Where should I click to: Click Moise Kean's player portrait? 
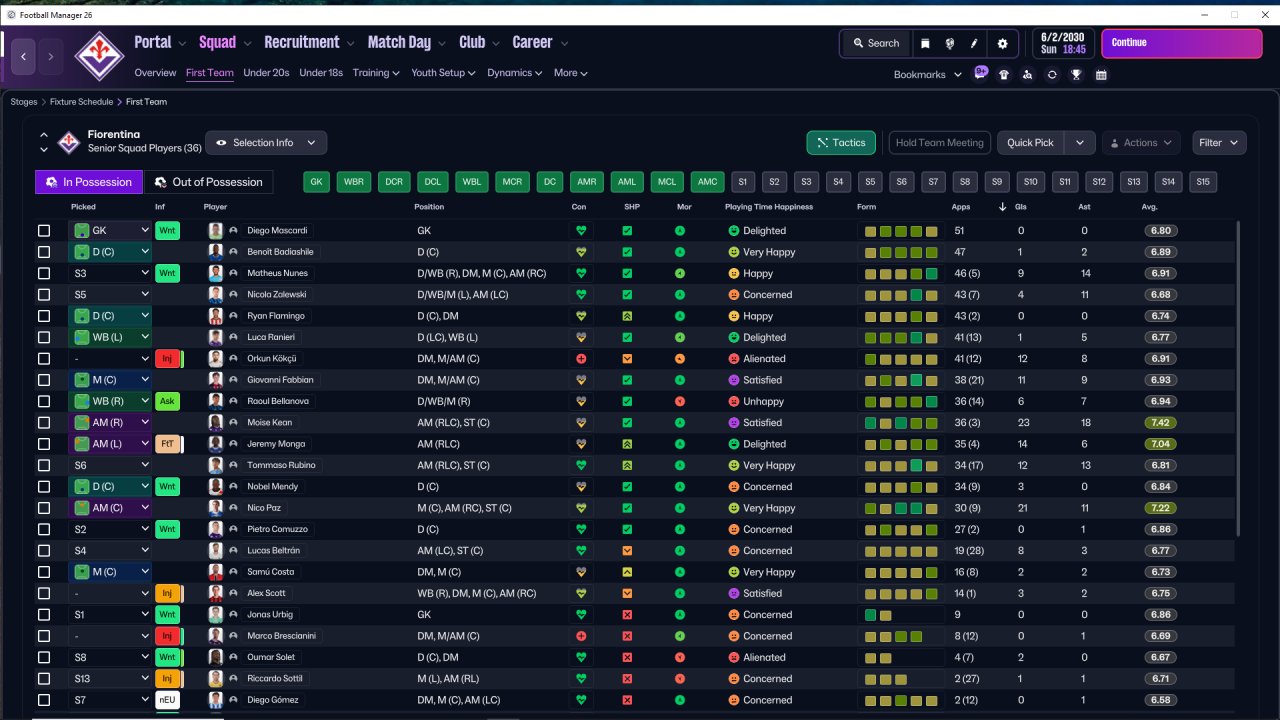pyautogui.click(x=215, y=423)
